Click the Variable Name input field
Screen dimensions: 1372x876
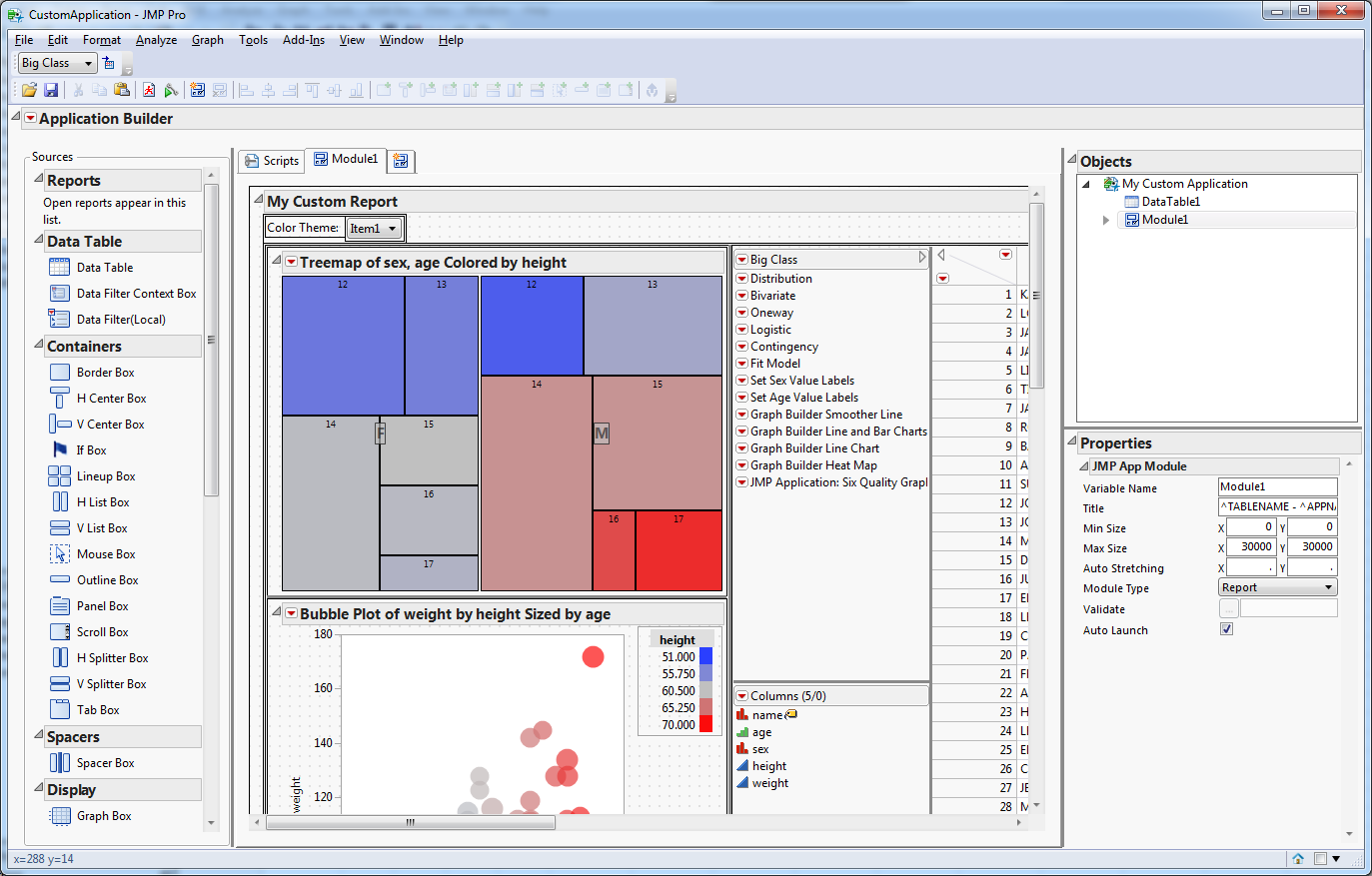(x=1277, y=487)
